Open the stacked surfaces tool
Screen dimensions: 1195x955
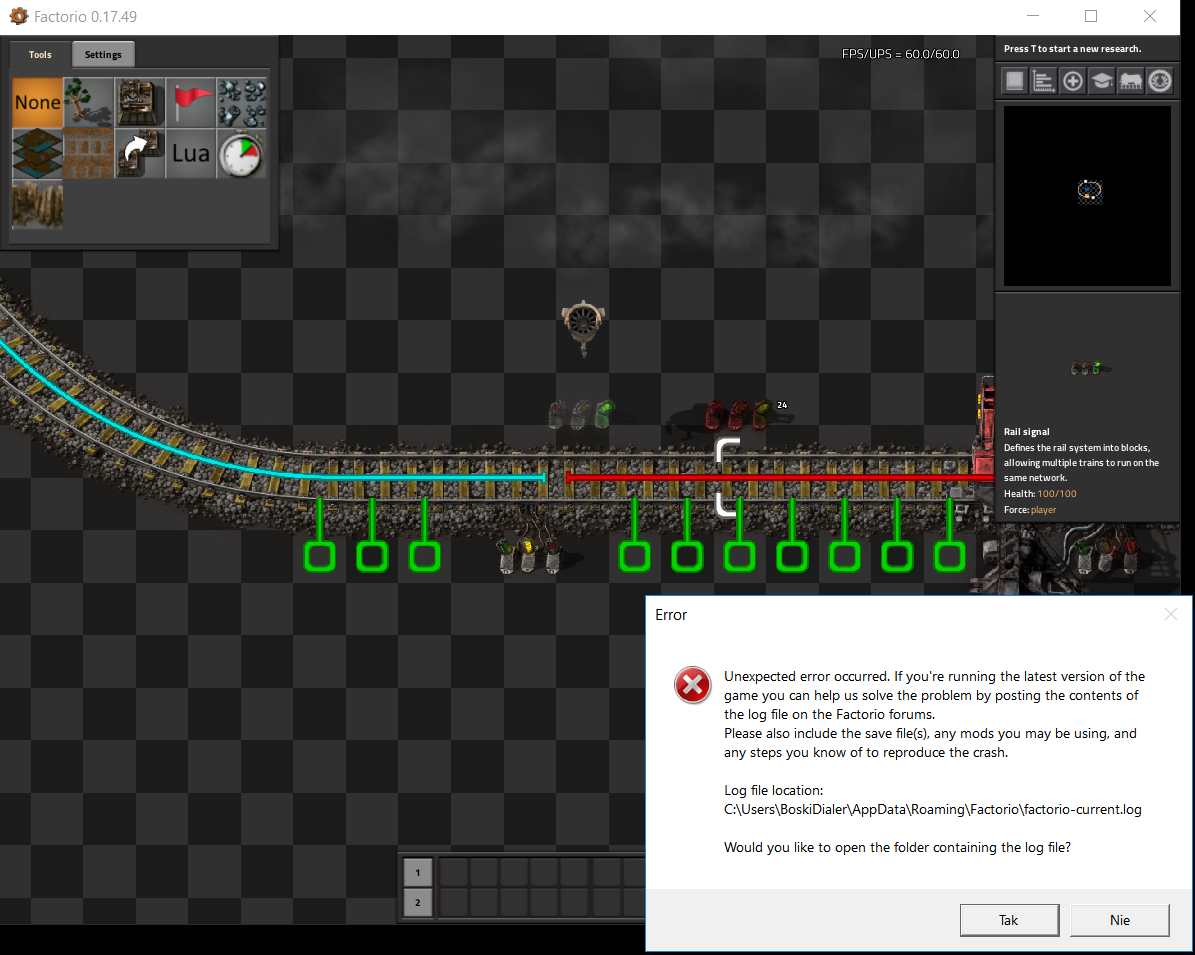[37, 153]
